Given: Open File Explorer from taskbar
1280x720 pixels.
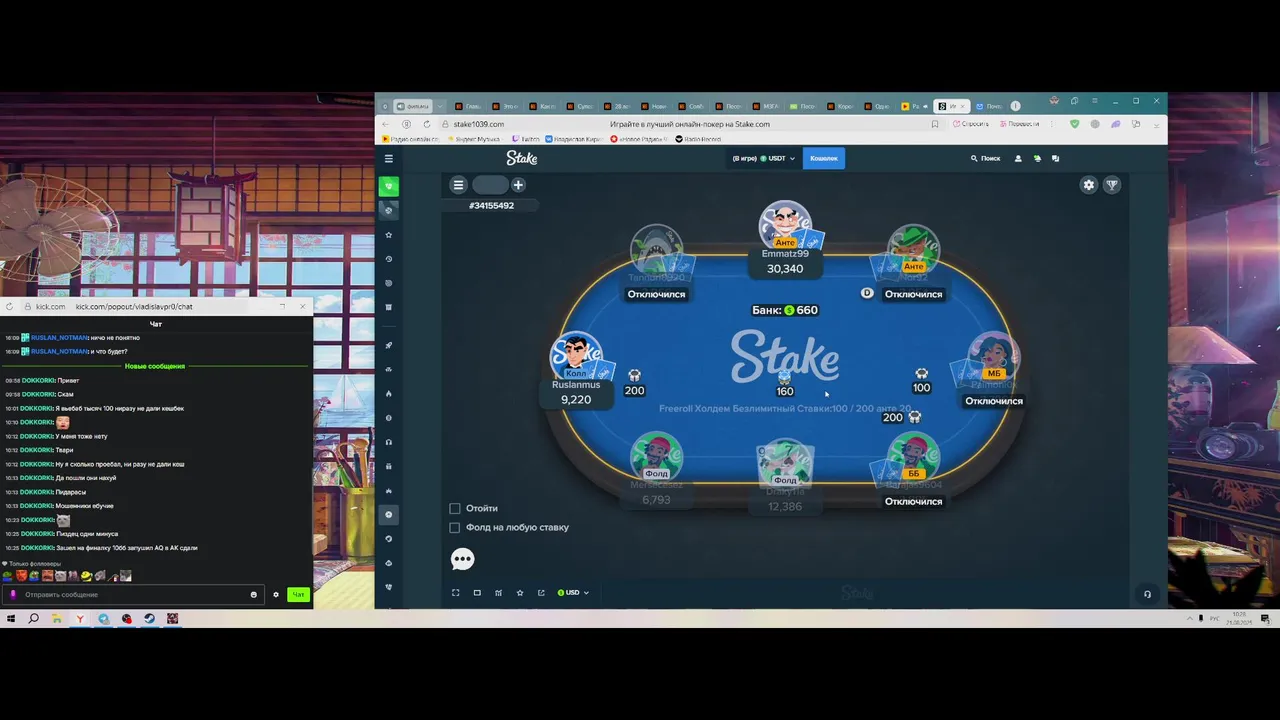Looking at the screenshot, I should tap(57, 619).
